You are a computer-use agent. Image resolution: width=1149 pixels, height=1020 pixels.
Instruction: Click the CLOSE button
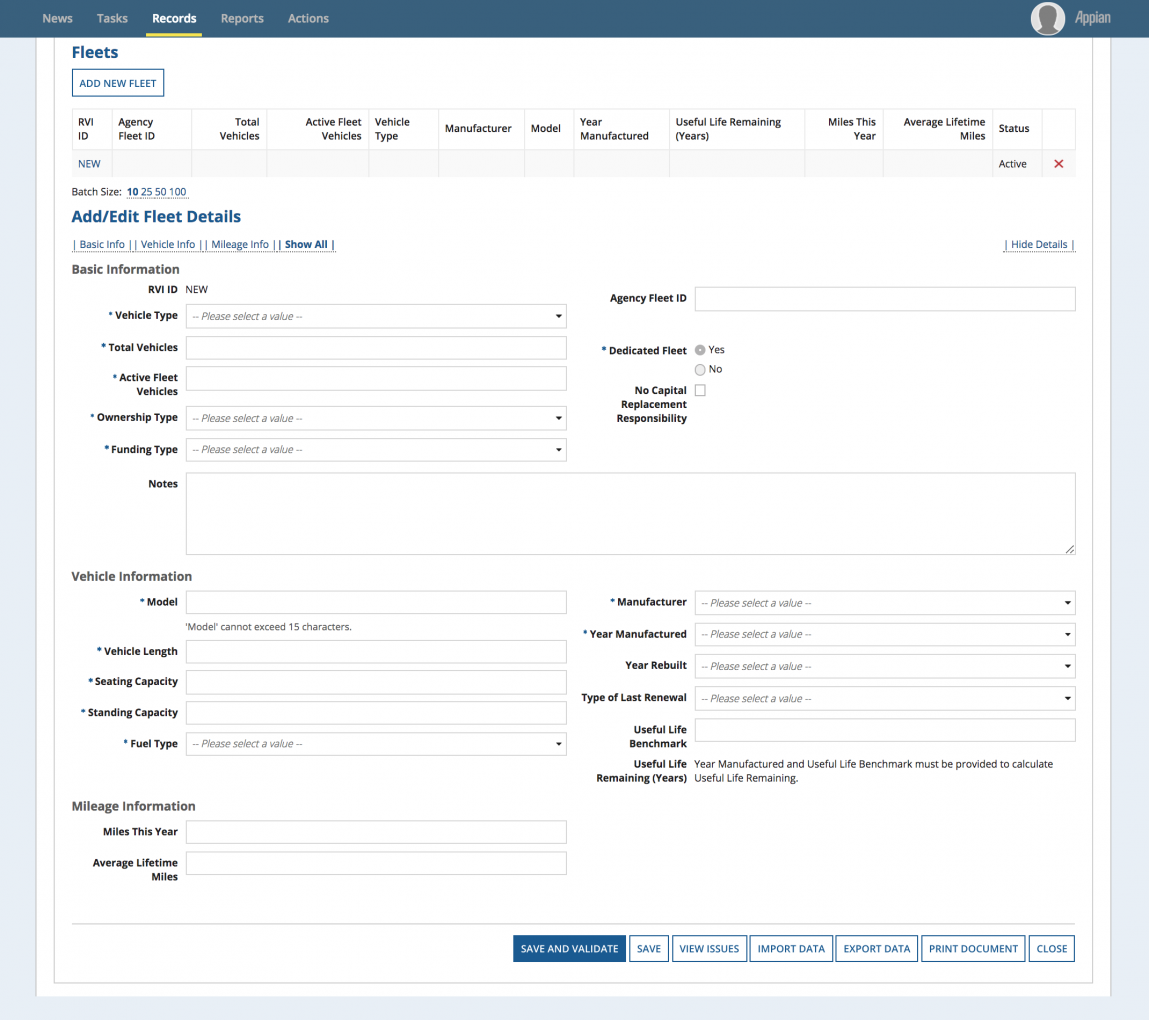tap(1052, 949)
